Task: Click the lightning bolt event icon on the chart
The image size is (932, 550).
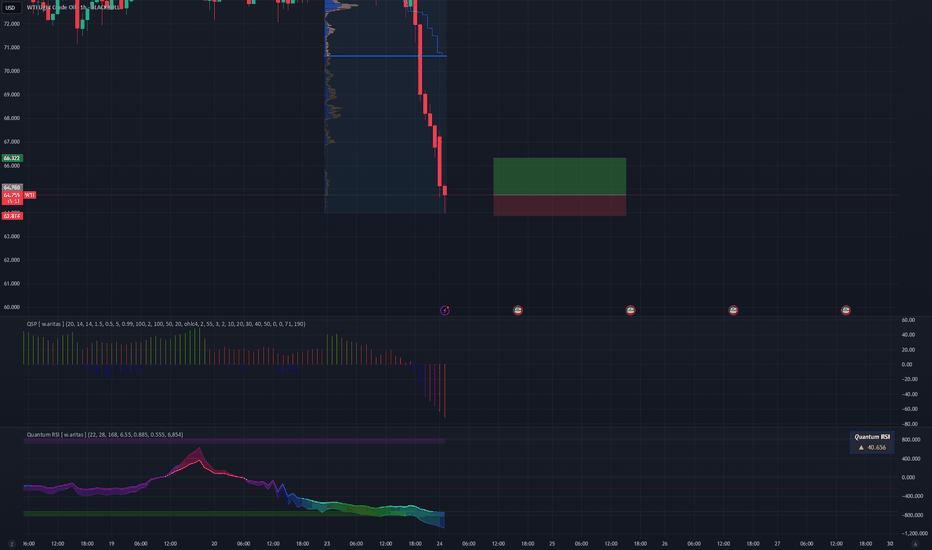Action: [445, 310]
